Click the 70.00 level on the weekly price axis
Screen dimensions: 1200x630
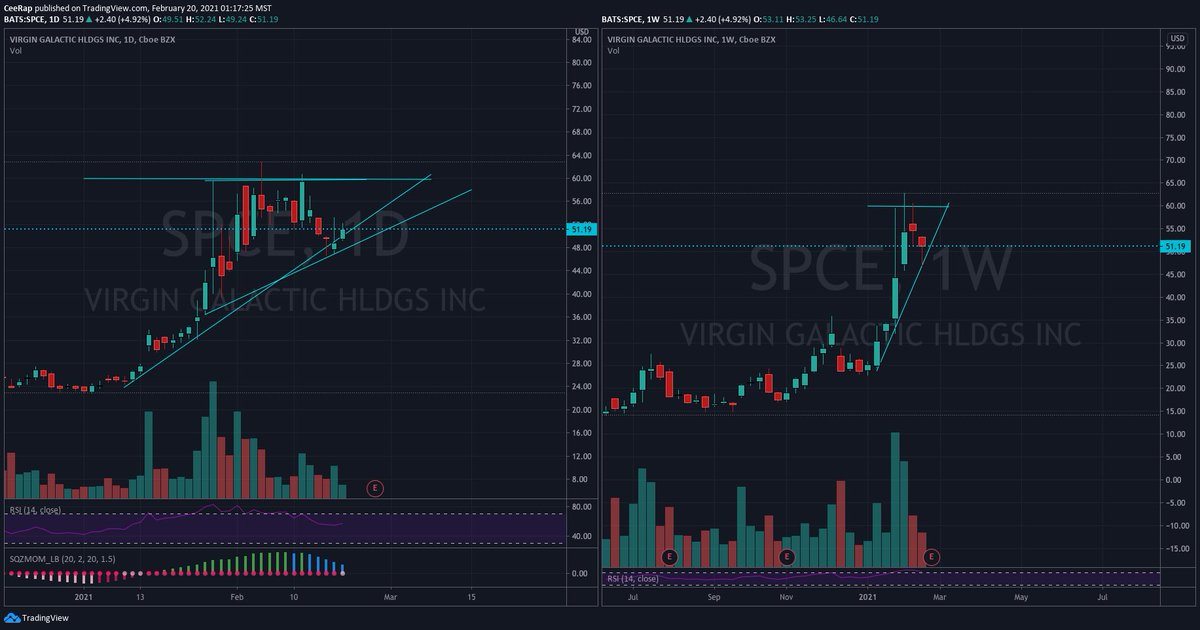1176,160
